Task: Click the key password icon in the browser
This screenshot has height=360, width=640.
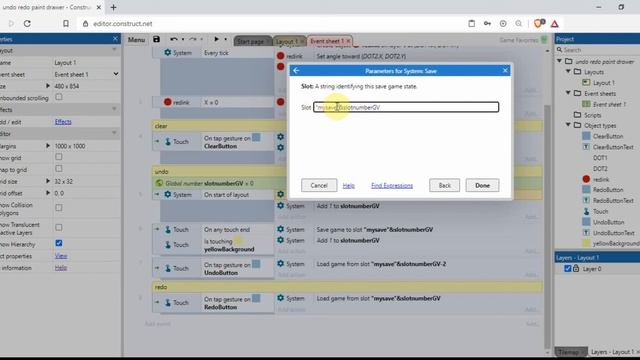Action: click(487, 24)
